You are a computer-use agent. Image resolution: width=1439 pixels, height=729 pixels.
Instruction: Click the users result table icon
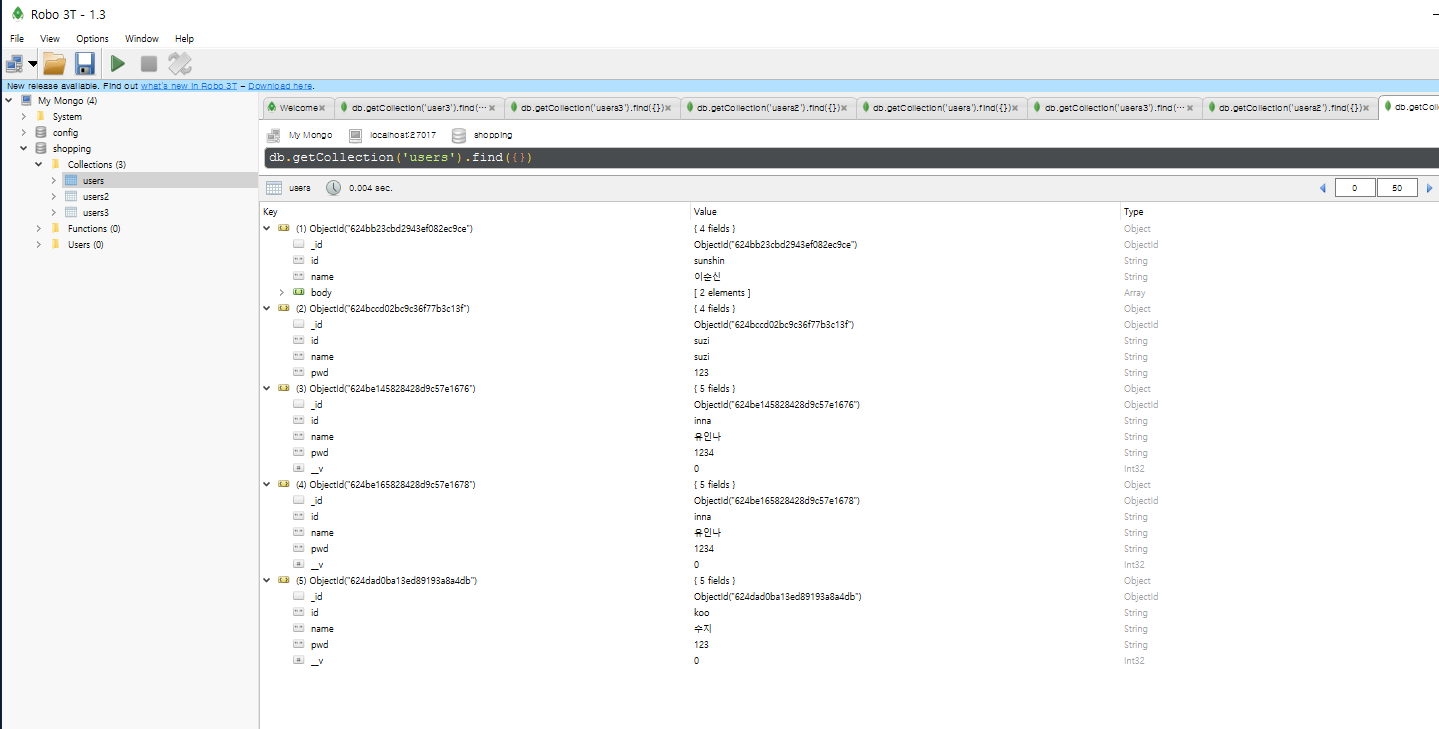coord(273,188)
